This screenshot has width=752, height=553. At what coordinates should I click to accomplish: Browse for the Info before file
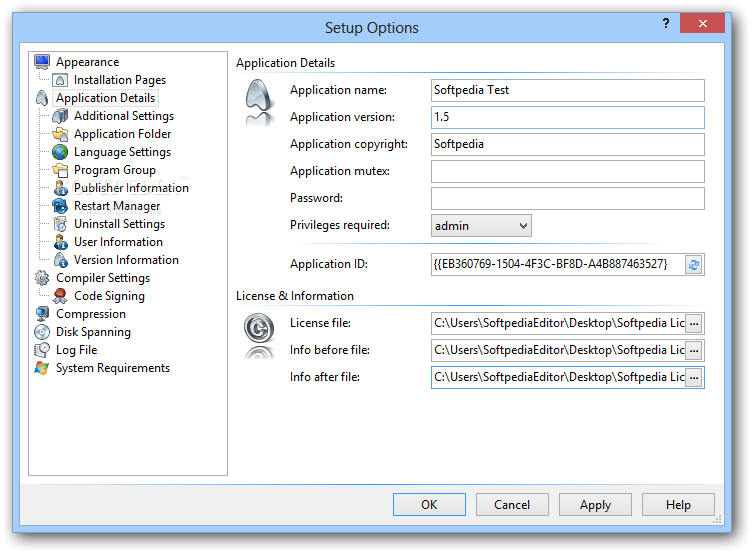pyautogui.click(x=694, y=351)
